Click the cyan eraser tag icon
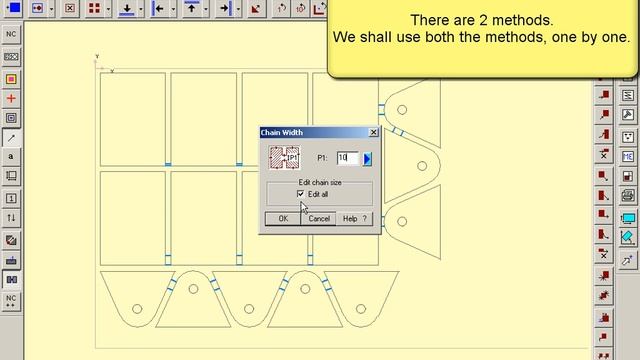Viewport: 640px width, 360px height. pos(628,238)
